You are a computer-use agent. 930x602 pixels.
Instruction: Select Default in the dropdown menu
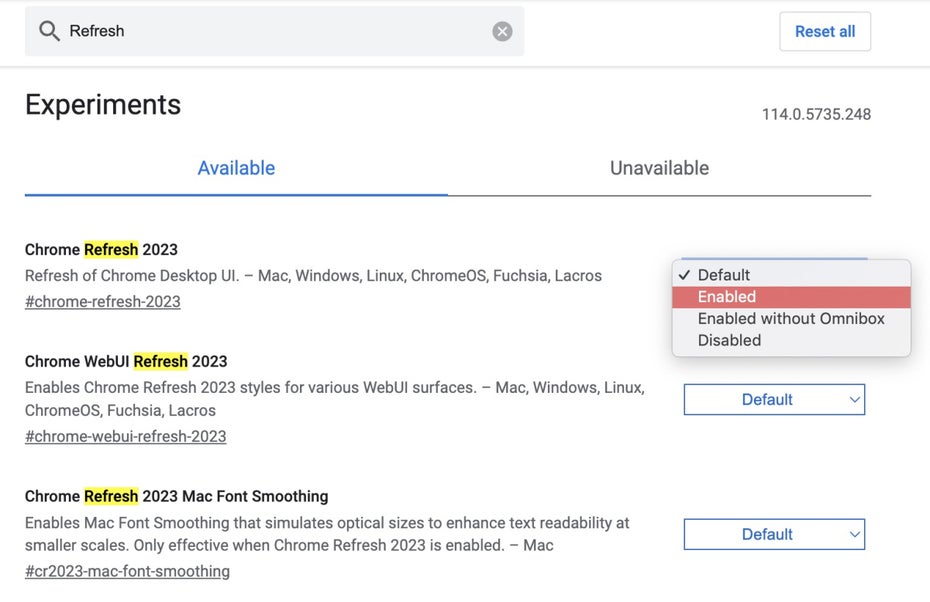click(x=791, y=275)
